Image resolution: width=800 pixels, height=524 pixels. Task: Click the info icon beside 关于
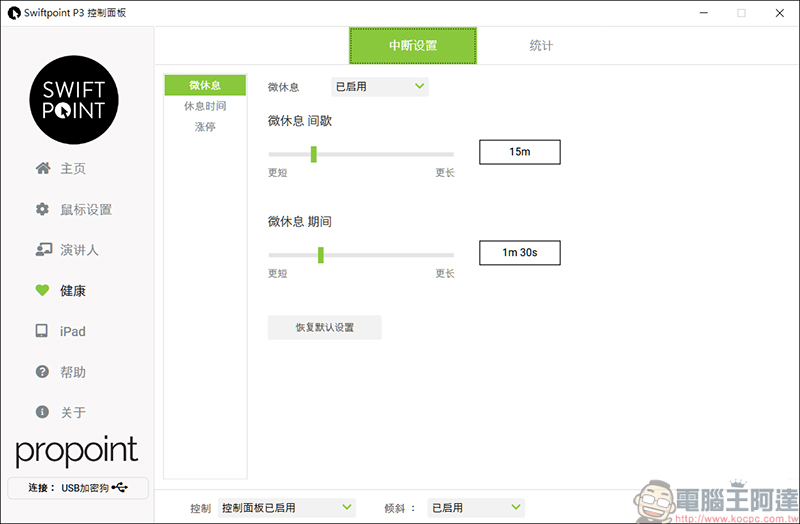[42, 412]
